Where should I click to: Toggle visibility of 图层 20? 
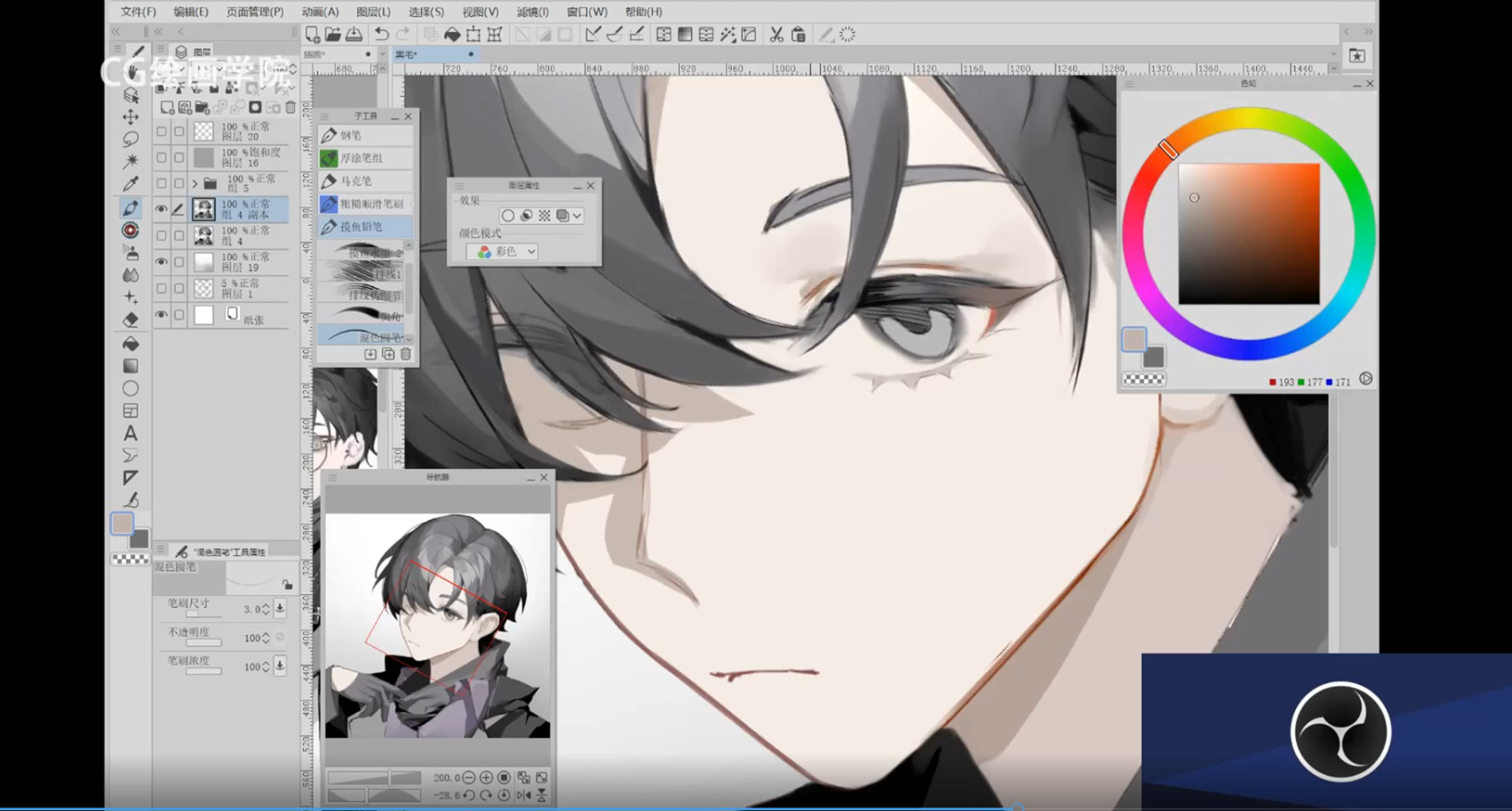pyautogui.click(x=161, y=131)
